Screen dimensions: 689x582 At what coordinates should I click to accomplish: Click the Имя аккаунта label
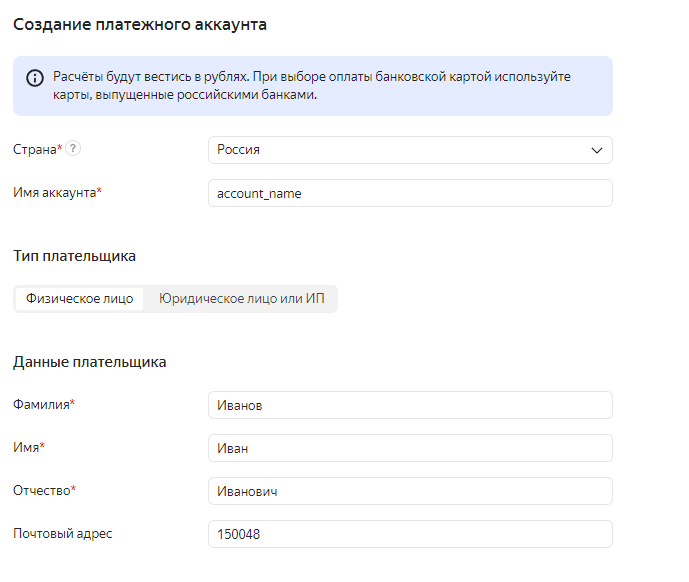tap(54, 193)
